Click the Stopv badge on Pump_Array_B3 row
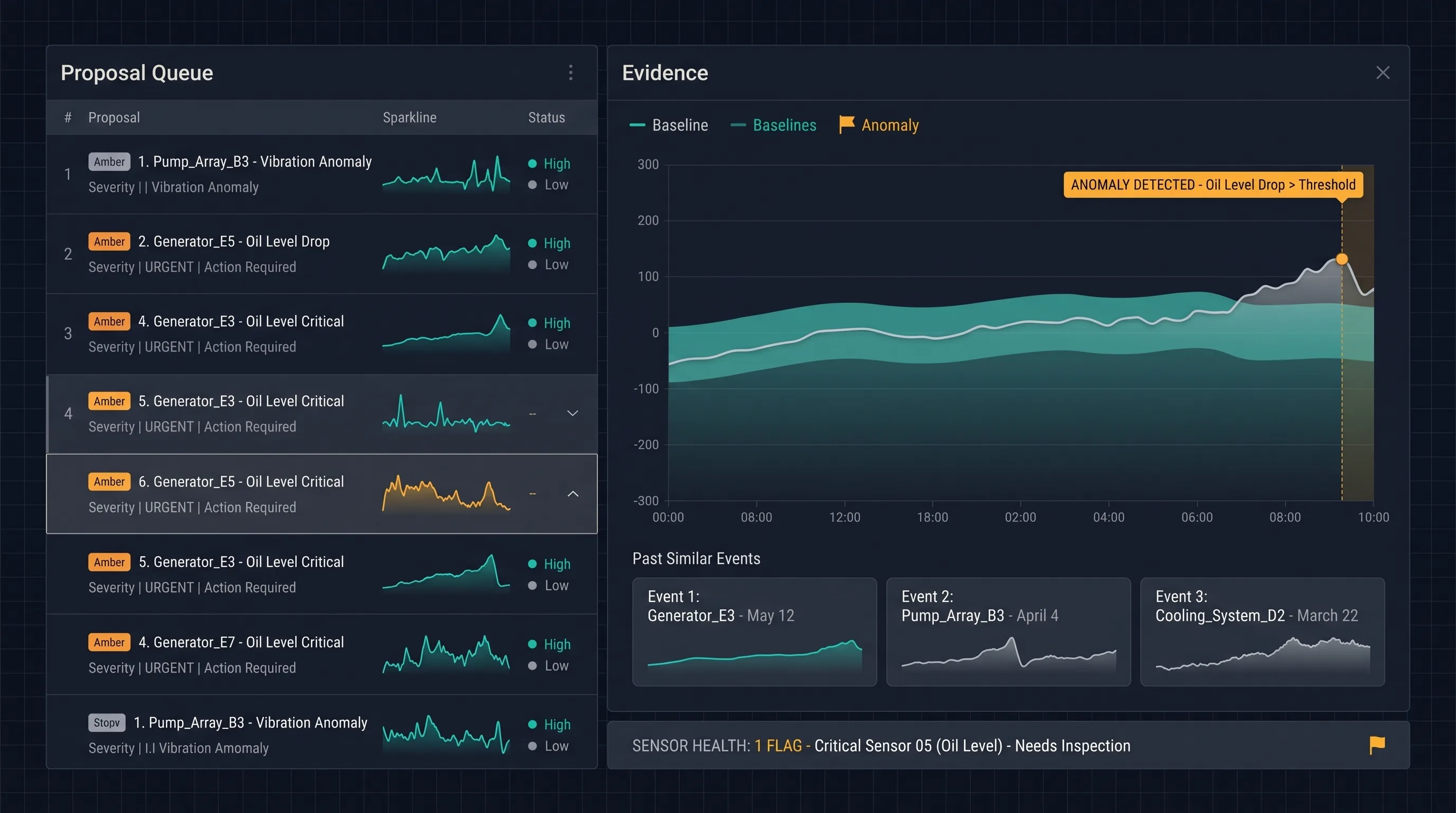This screenshot has height=813, width=1456. click(107, 722)
